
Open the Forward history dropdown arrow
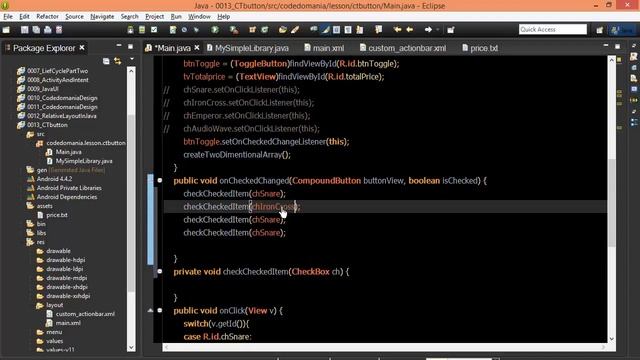coord(438,30)
